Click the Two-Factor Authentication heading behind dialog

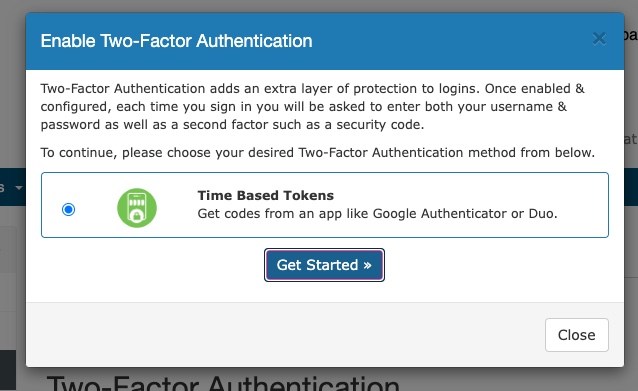223,383
